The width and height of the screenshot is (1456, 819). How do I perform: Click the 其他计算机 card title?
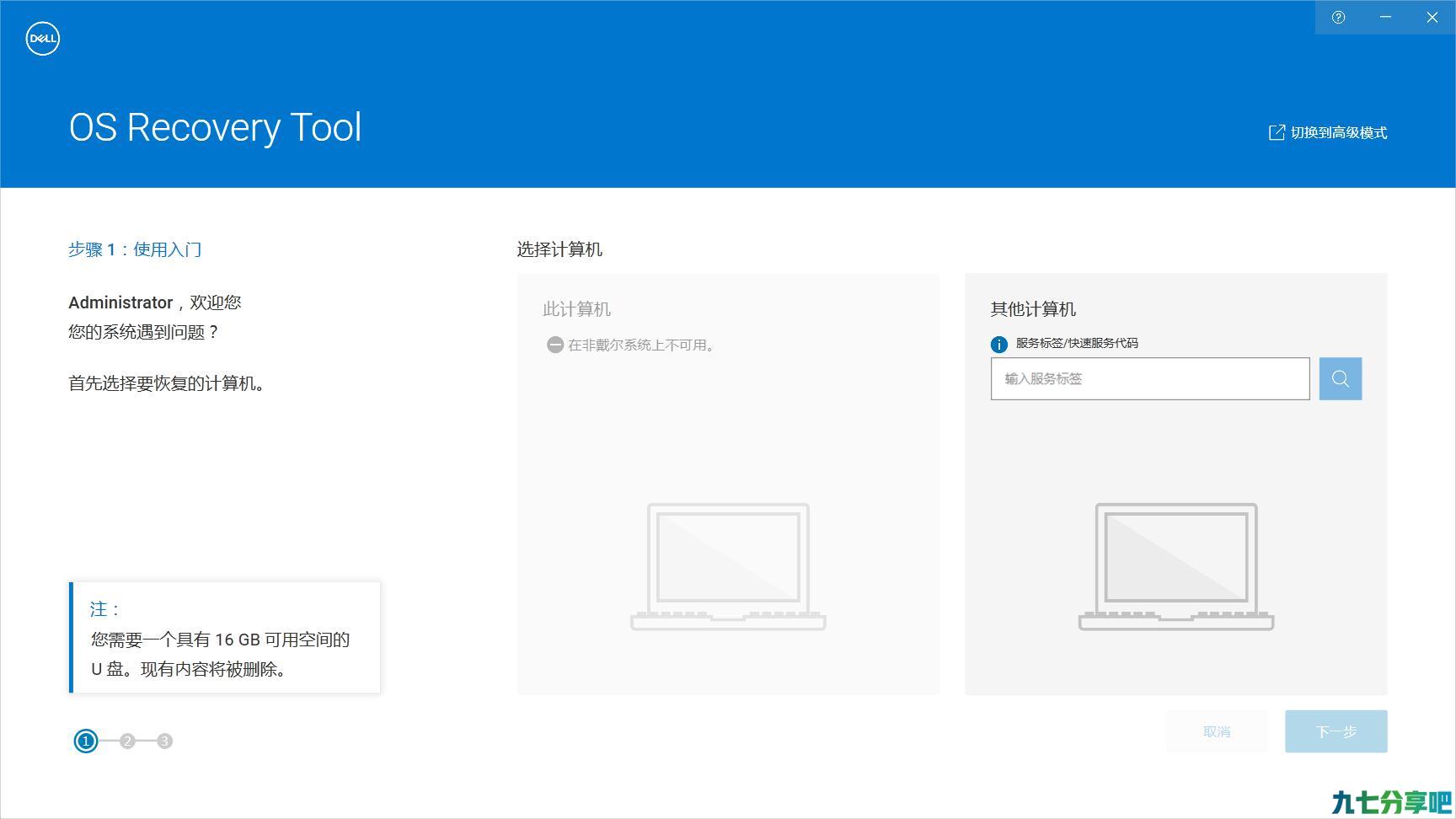click(1033, 309)
